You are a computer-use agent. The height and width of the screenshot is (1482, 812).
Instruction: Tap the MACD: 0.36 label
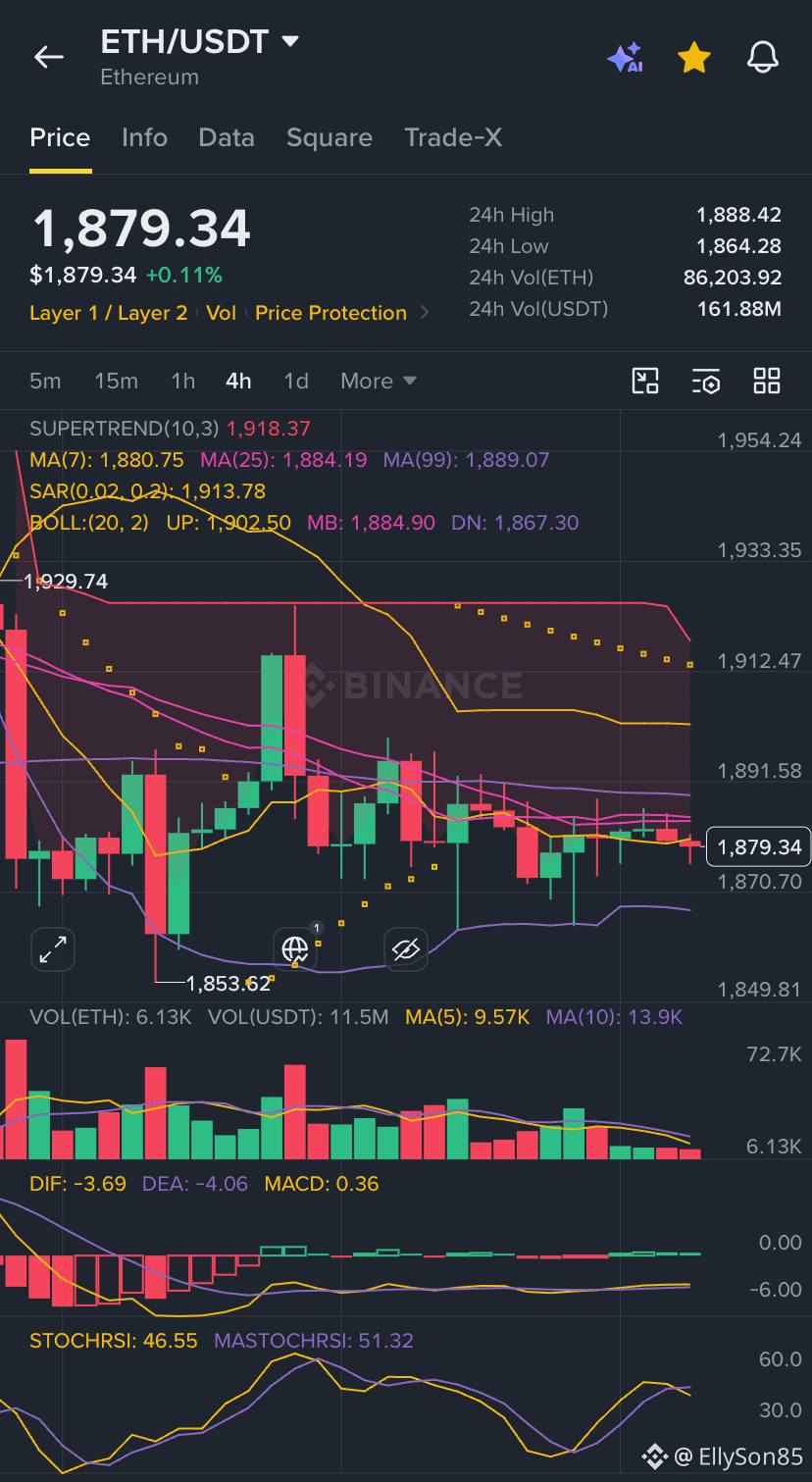point(322,1184)
